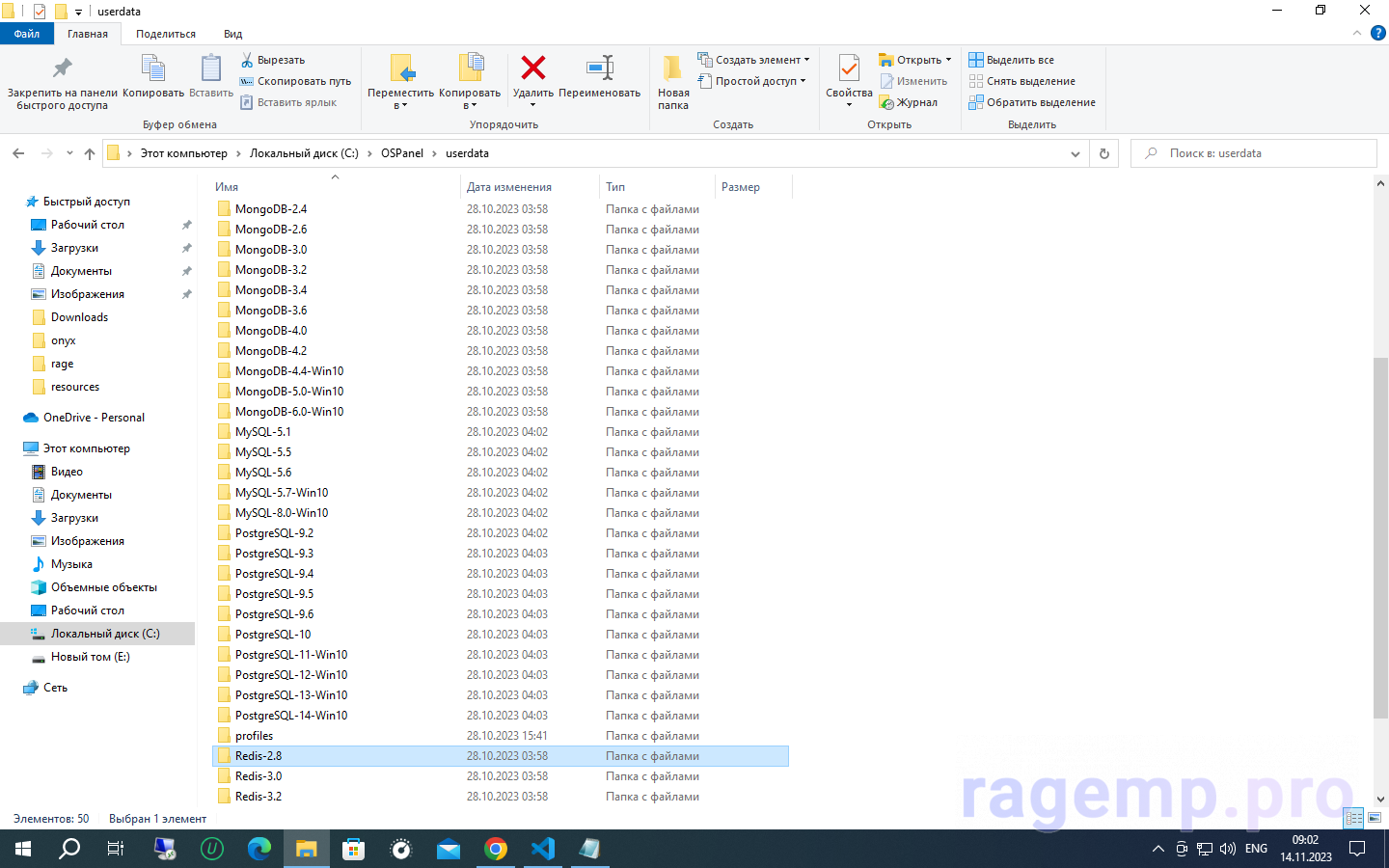Select all items (Выделить все)
The image size is (1389, 868).
(1012, 60)
